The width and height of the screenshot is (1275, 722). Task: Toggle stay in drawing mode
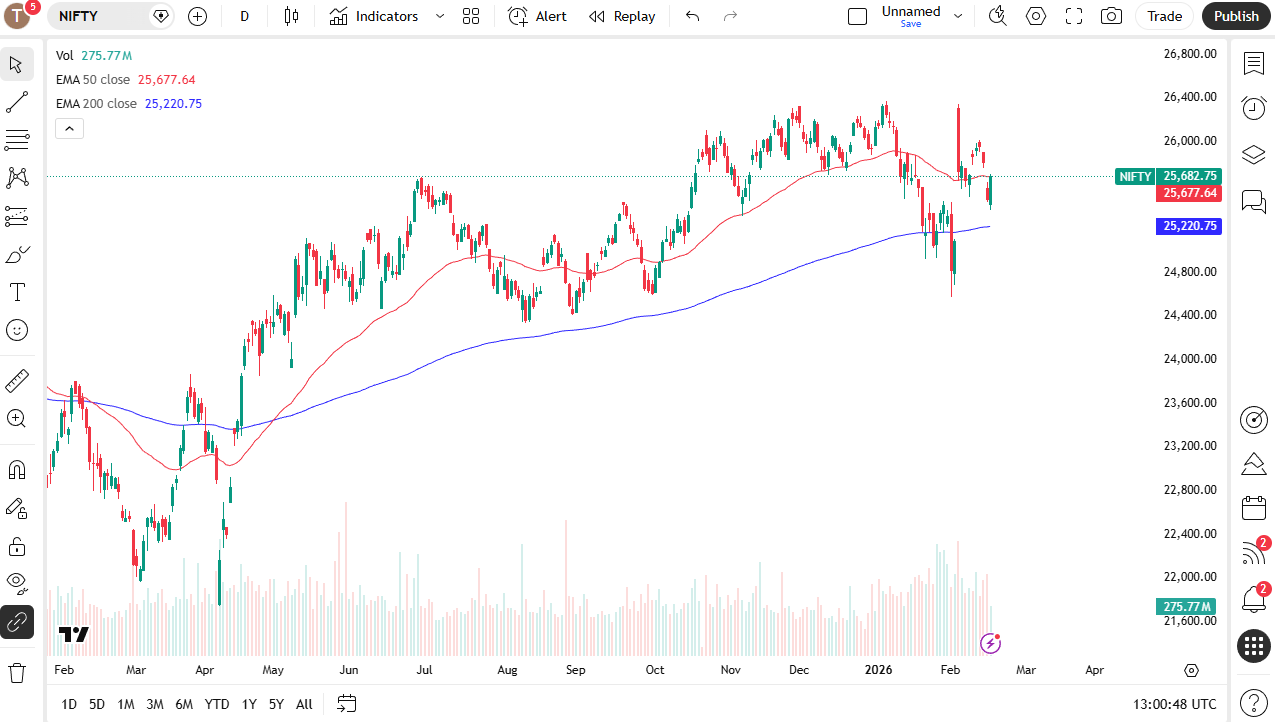pyautogui.click(x=17, y=508)
